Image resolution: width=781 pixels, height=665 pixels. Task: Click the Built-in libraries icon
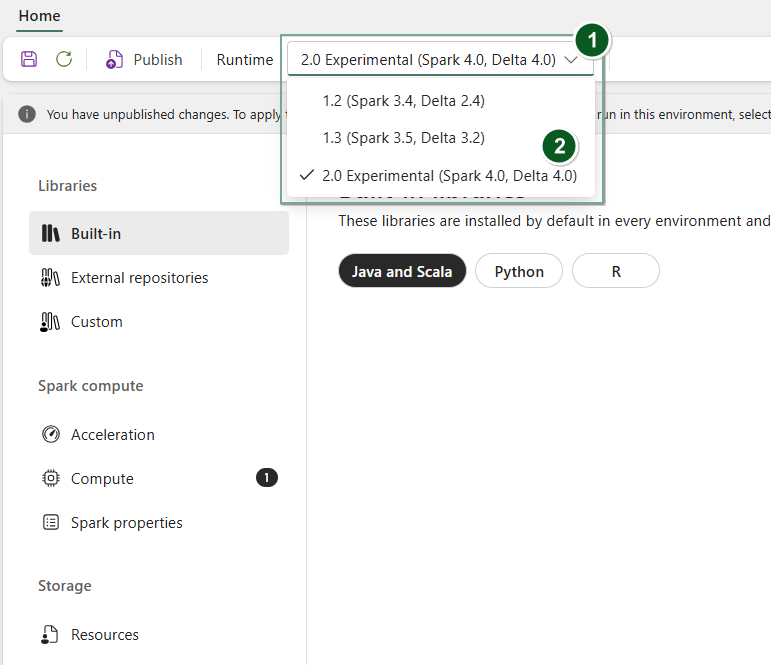click(x=51, y=234)
